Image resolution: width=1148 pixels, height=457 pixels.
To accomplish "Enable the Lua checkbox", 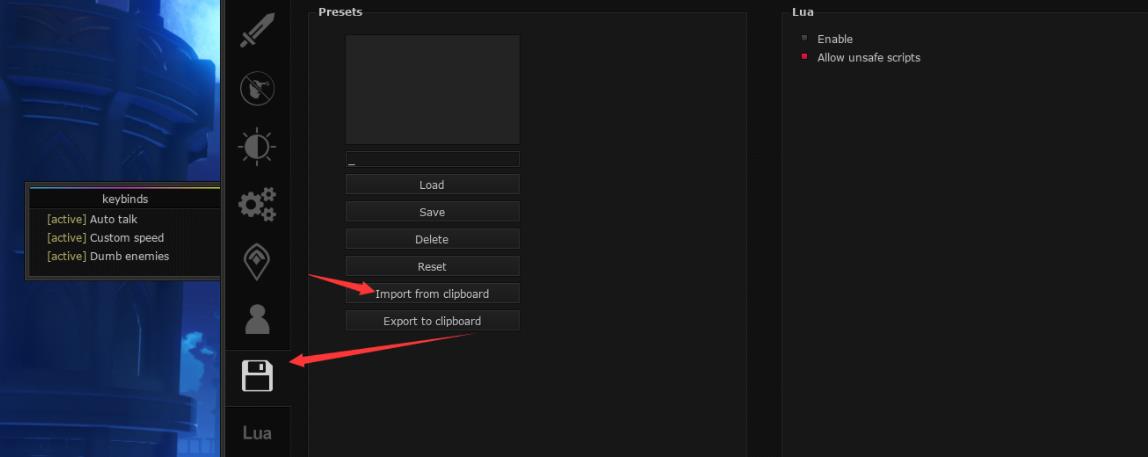I will pos(805,39).
